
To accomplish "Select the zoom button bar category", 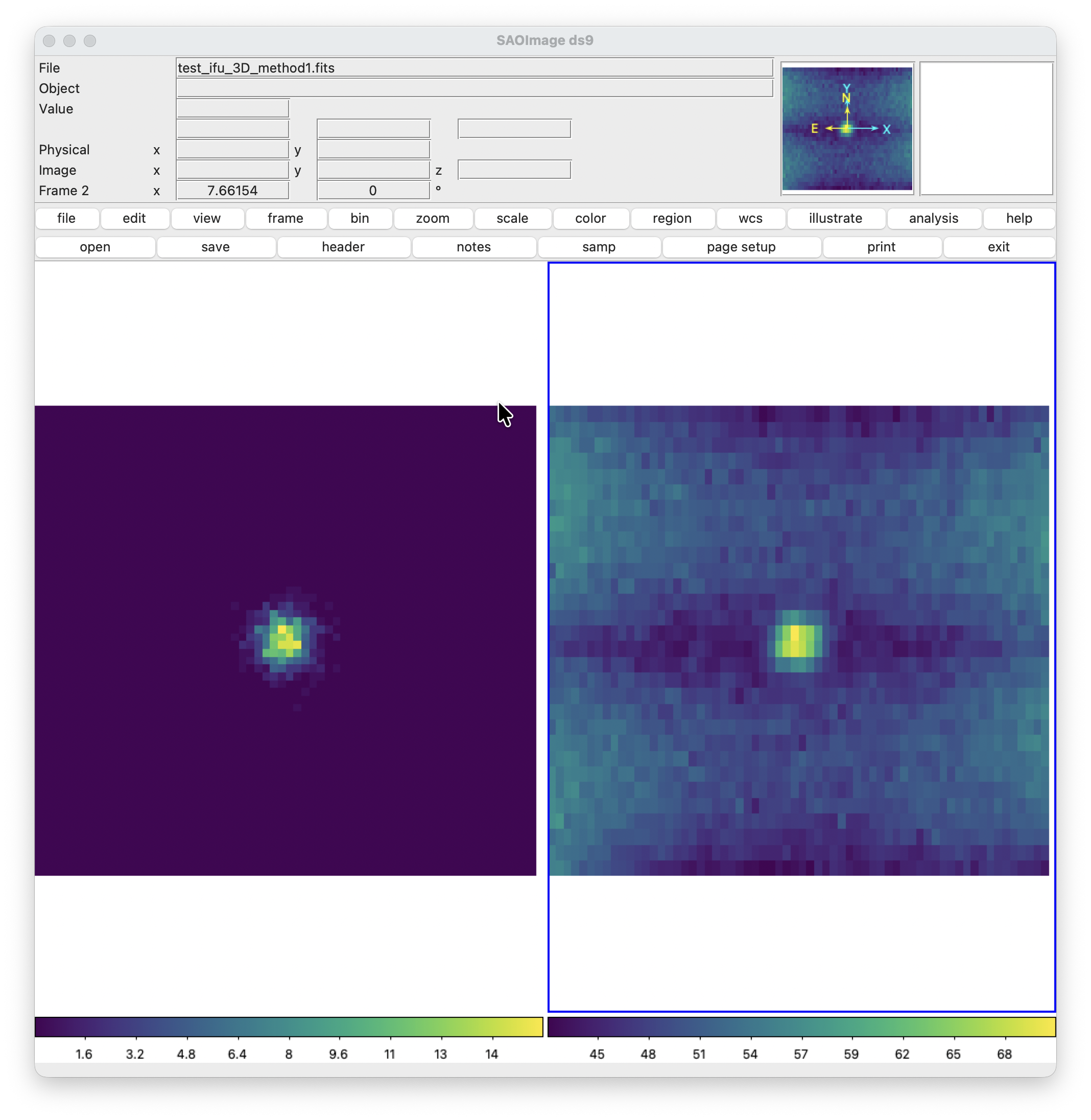I will click(x=433, y=218).
